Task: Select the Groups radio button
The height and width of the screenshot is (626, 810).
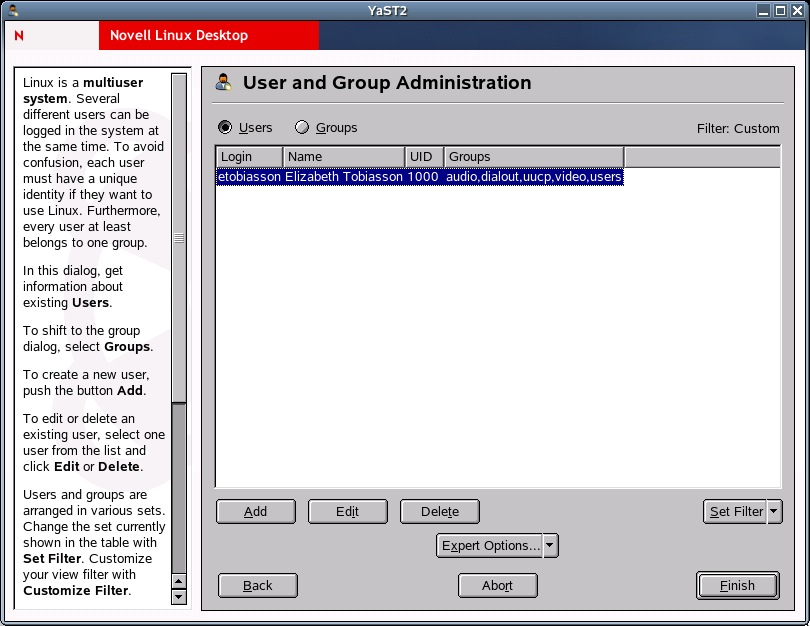Action: (x=302, y=127)
